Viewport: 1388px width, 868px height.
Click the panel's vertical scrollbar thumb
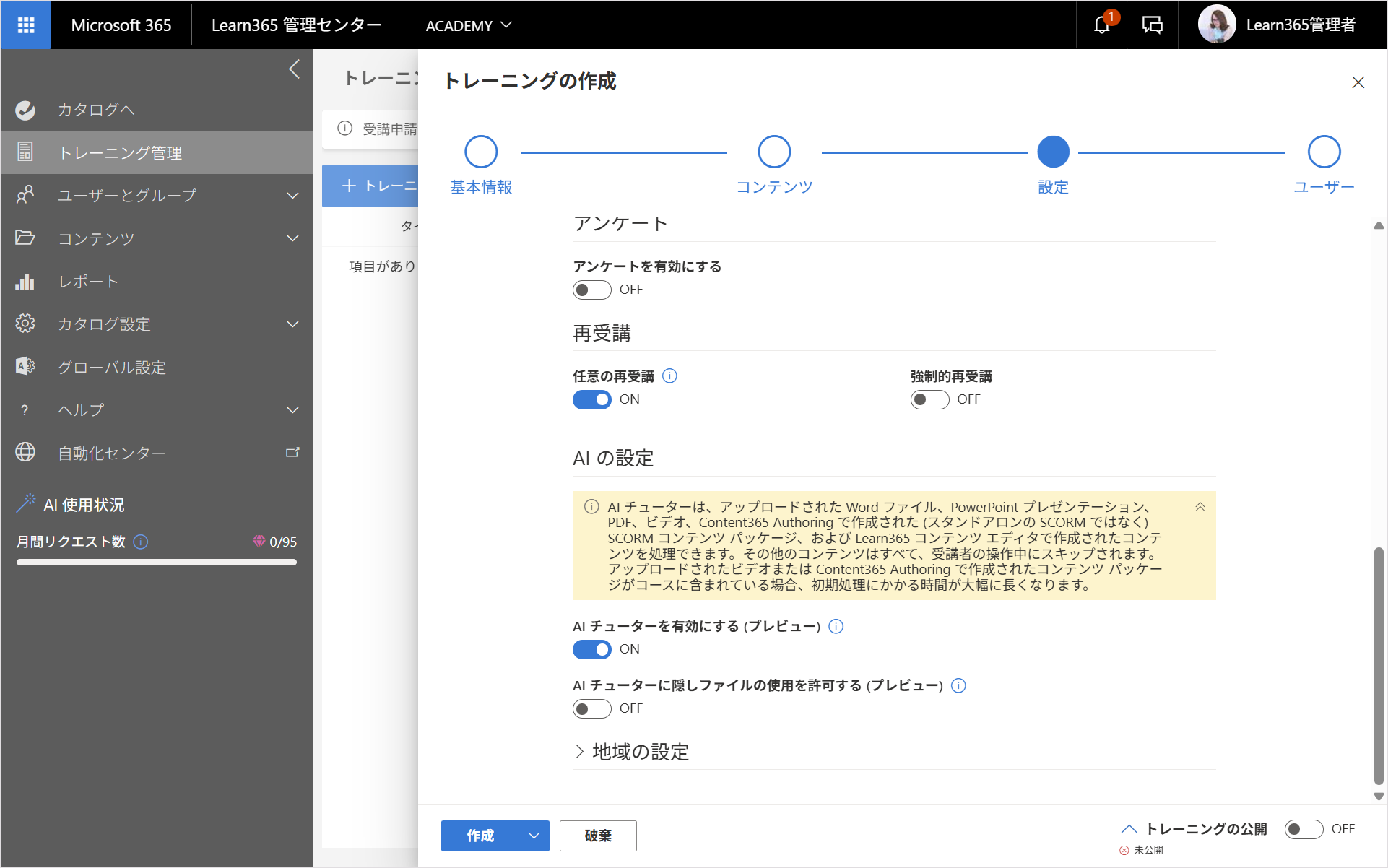click(x=1379, y=665)
